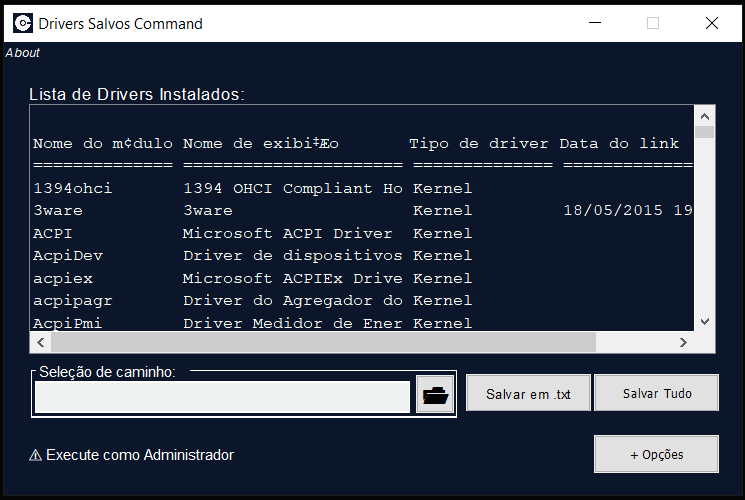Viewport: 745px width, 500px height.
Task: Click the vertical scrollbar down arrow
Action: click(x=705, y=321)
